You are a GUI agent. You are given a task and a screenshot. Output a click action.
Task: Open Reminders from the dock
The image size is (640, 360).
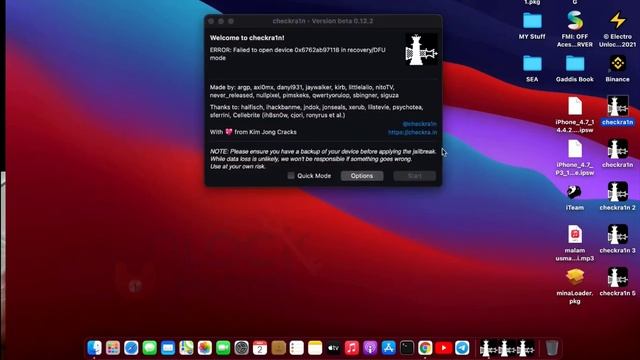tap(296, 348)
